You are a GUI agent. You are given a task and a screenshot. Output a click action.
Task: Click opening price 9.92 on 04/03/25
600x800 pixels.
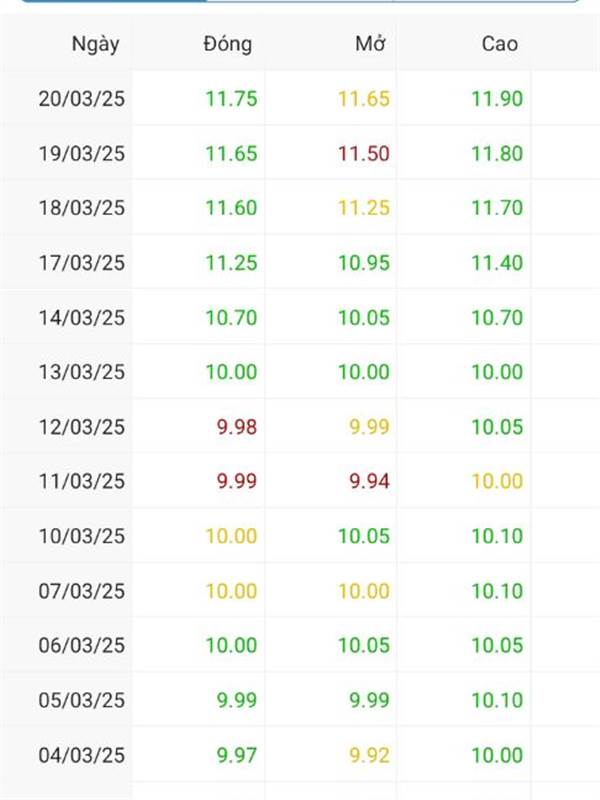369,755
